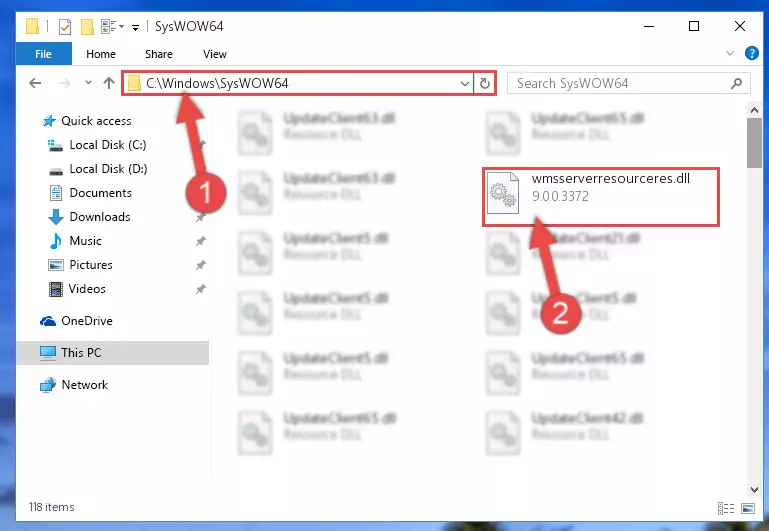Refresh the SysWOW64 folder
Screen dimensions: 769x531
point(485,83)
